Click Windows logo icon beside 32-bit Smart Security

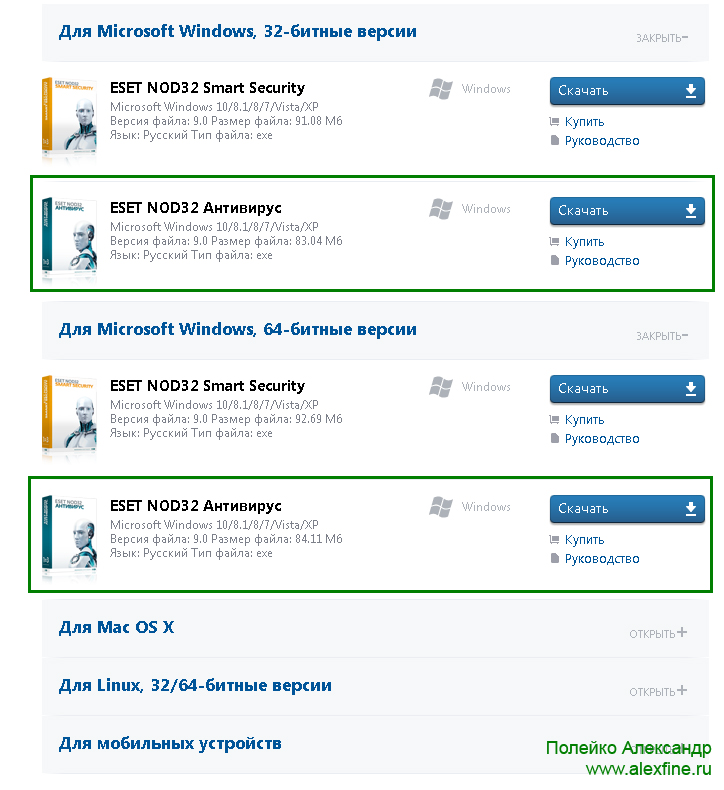tap(441, 89)
